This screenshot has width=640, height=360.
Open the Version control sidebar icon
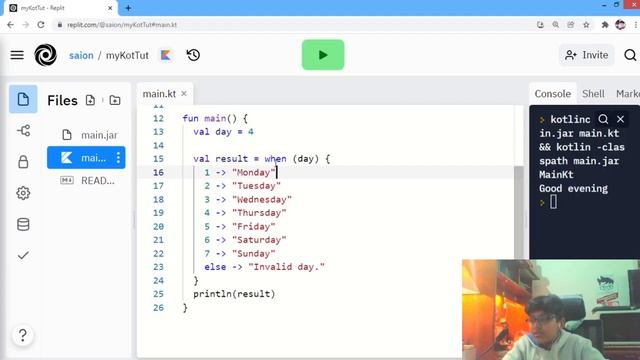pyautogui.click(x=23, y=131)
